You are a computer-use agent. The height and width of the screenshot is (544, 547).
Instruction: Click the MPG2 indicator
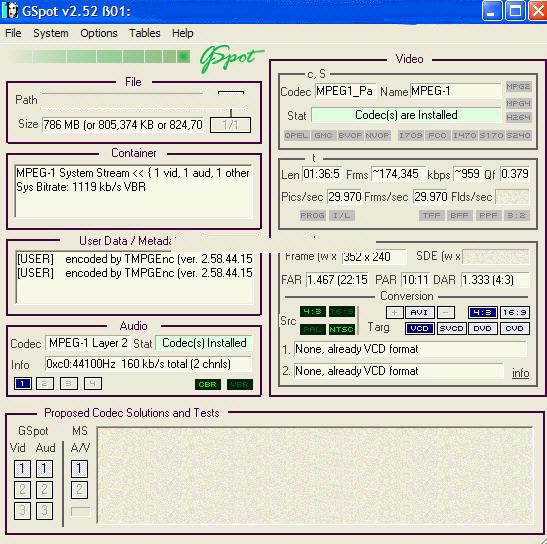518,87
